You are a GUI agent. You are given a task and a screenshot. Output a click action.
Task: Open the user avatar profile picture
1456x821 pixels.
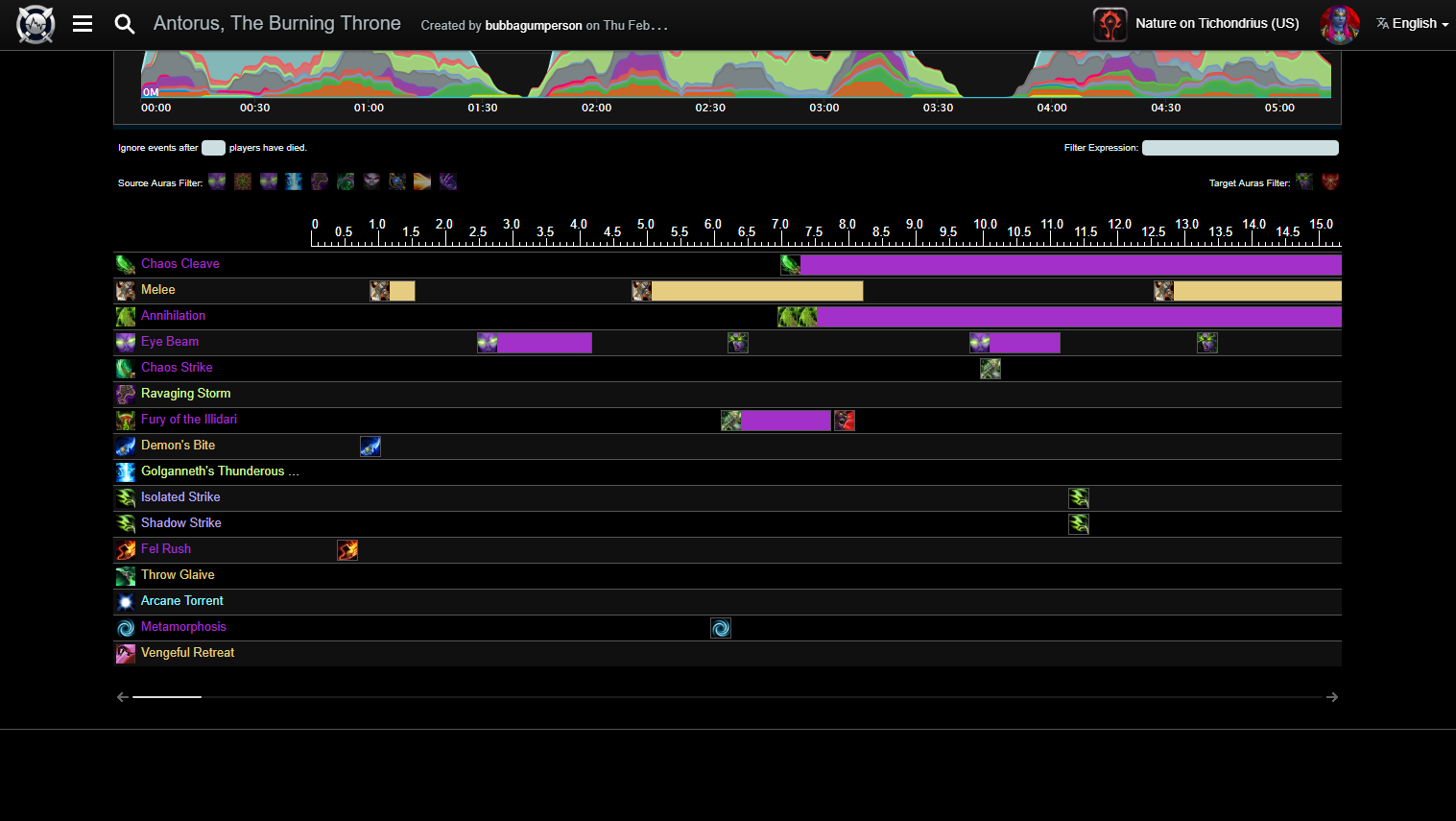[x=1340, y=24]
